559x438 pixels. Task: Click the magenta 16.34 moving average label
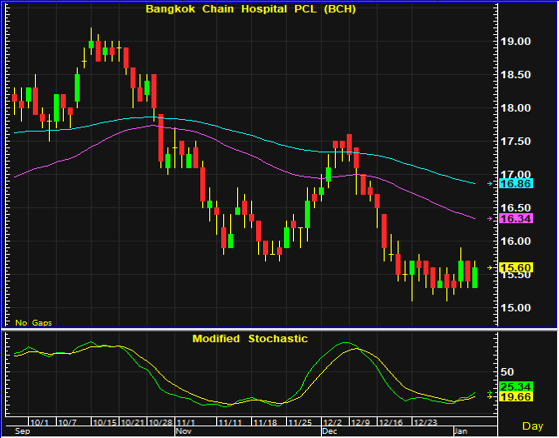coord(516,218)
